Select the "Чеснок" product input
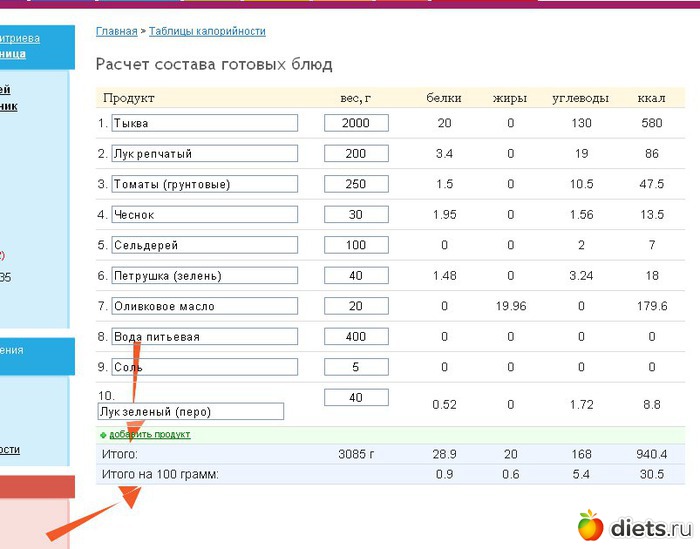This screenshot has width=700, height=549. [x=204, y=215]
